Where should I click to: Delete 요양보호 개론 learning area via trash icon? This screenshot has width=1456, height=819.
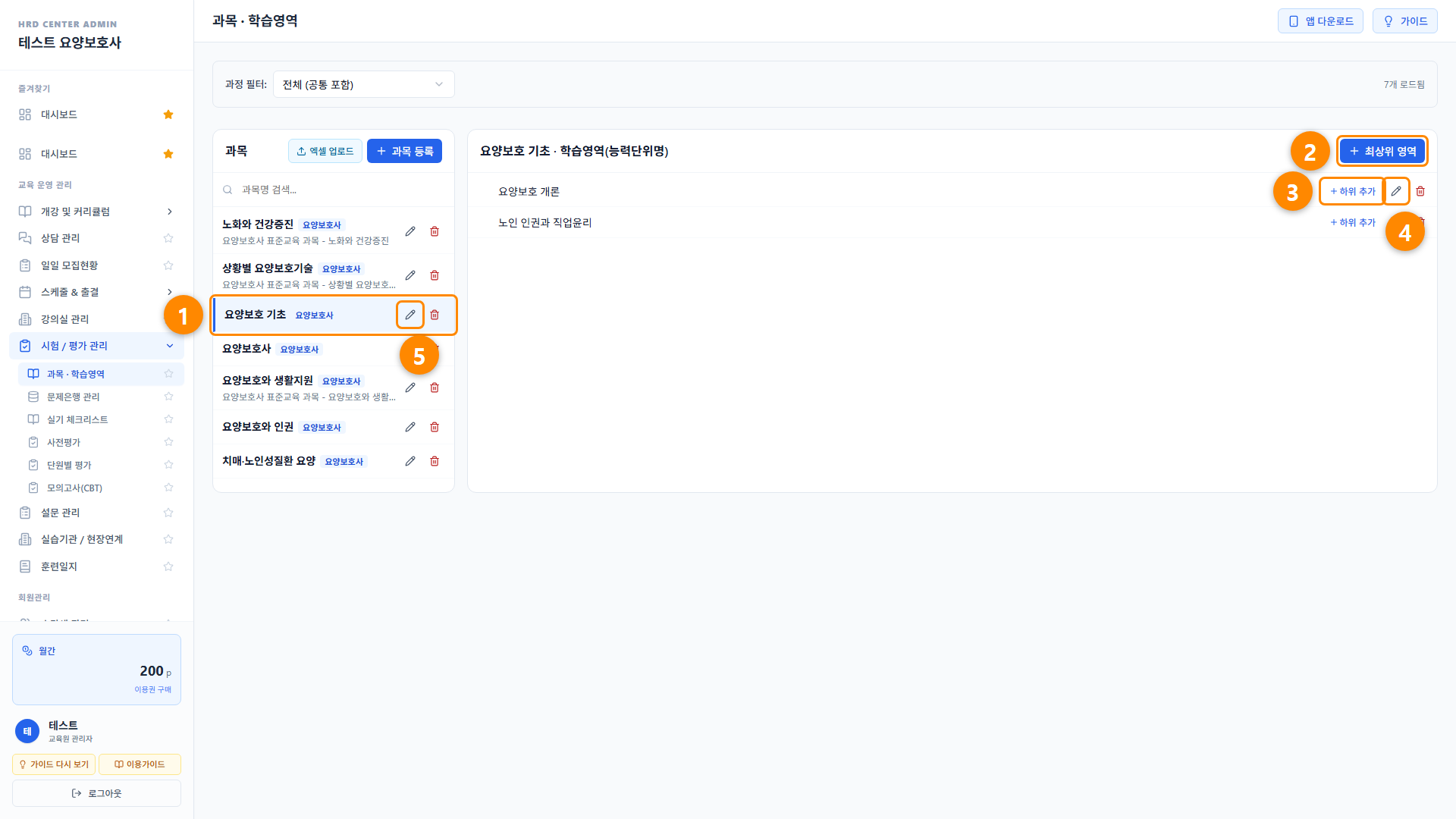1420,191
